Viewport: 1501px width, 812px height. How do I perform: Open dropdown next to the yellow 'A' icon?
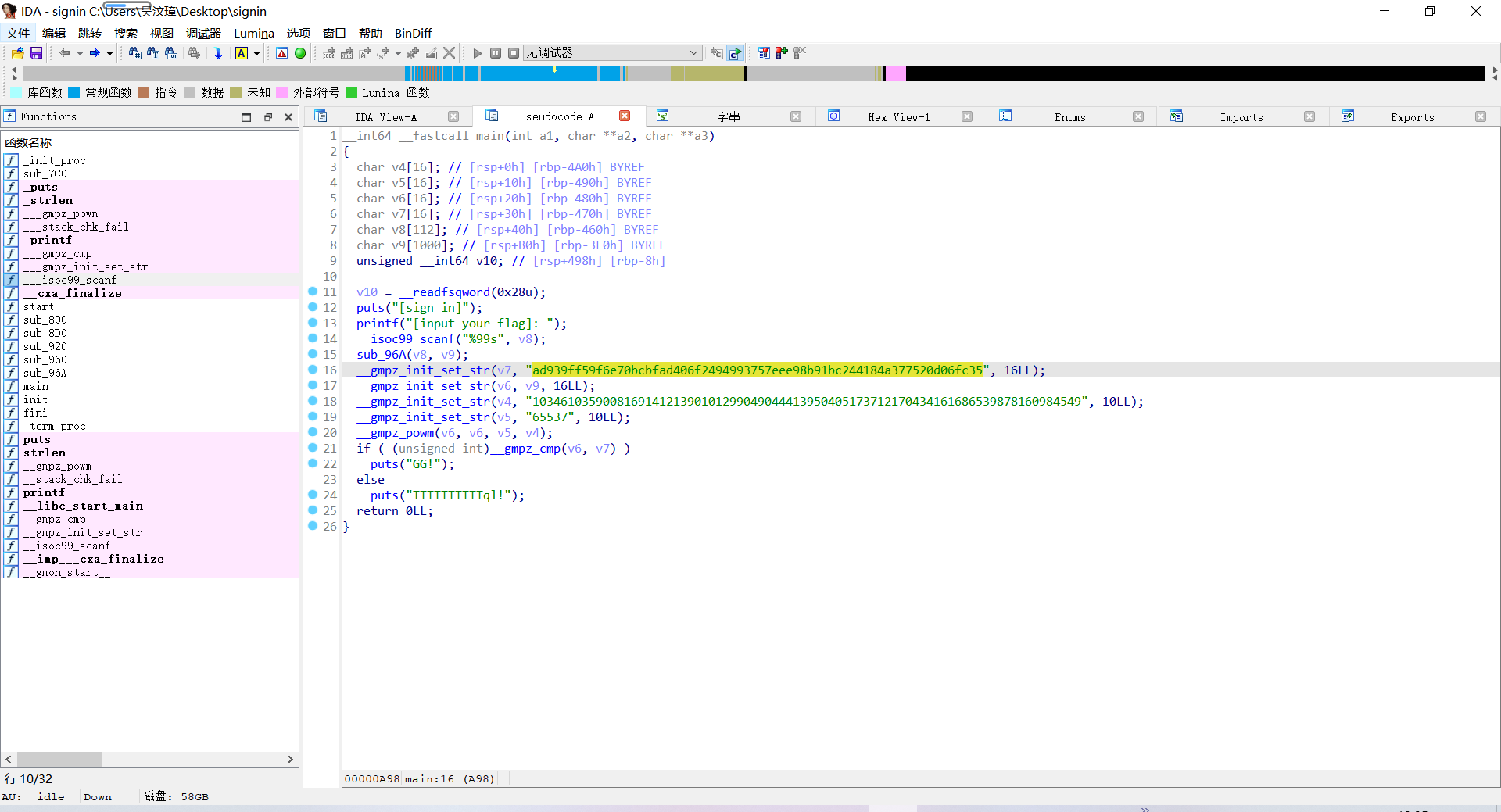pyautogui.click(x=256, y=53)
